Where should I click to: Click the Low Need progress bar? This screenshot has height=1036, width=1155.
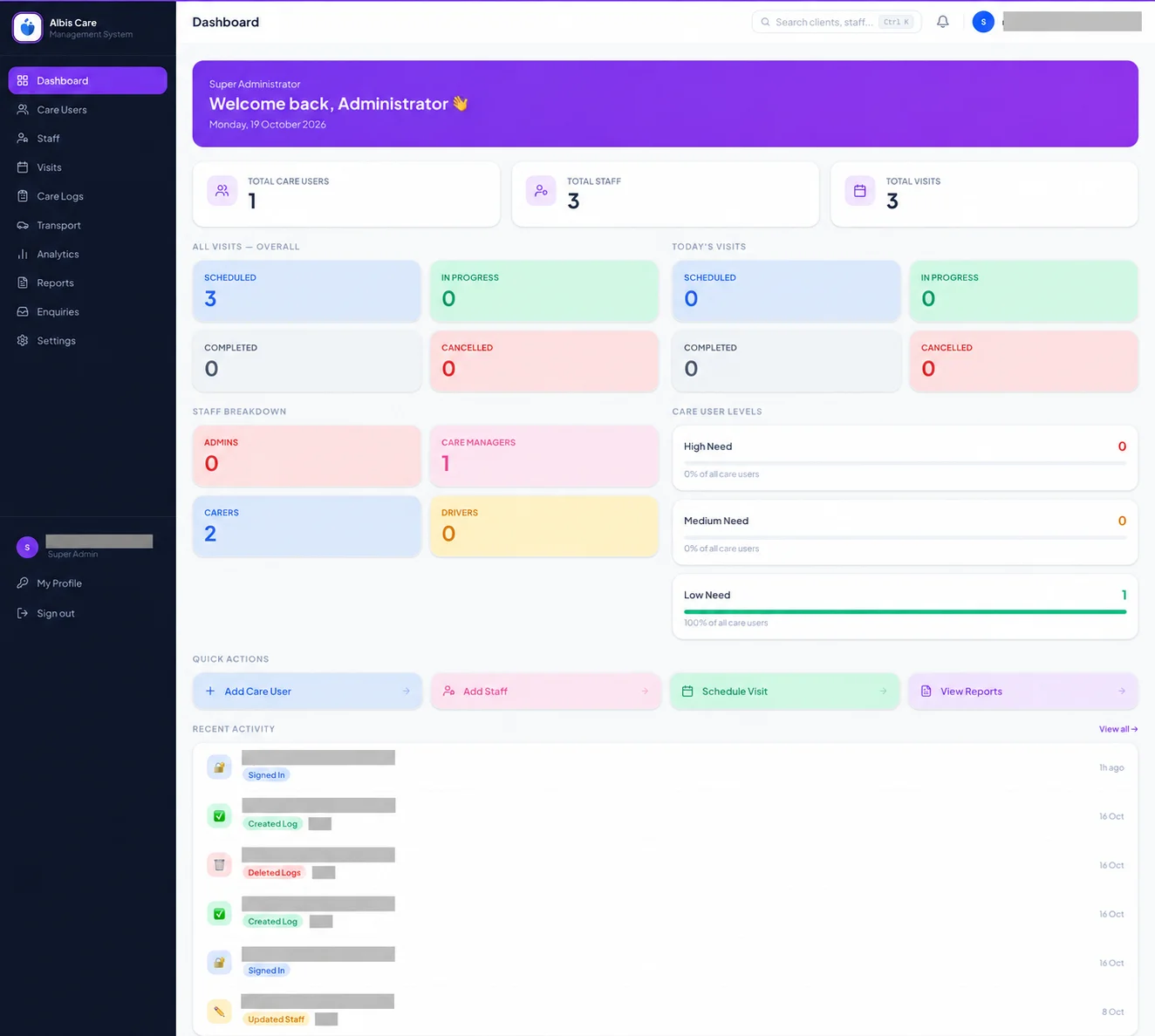coord(905,612)
